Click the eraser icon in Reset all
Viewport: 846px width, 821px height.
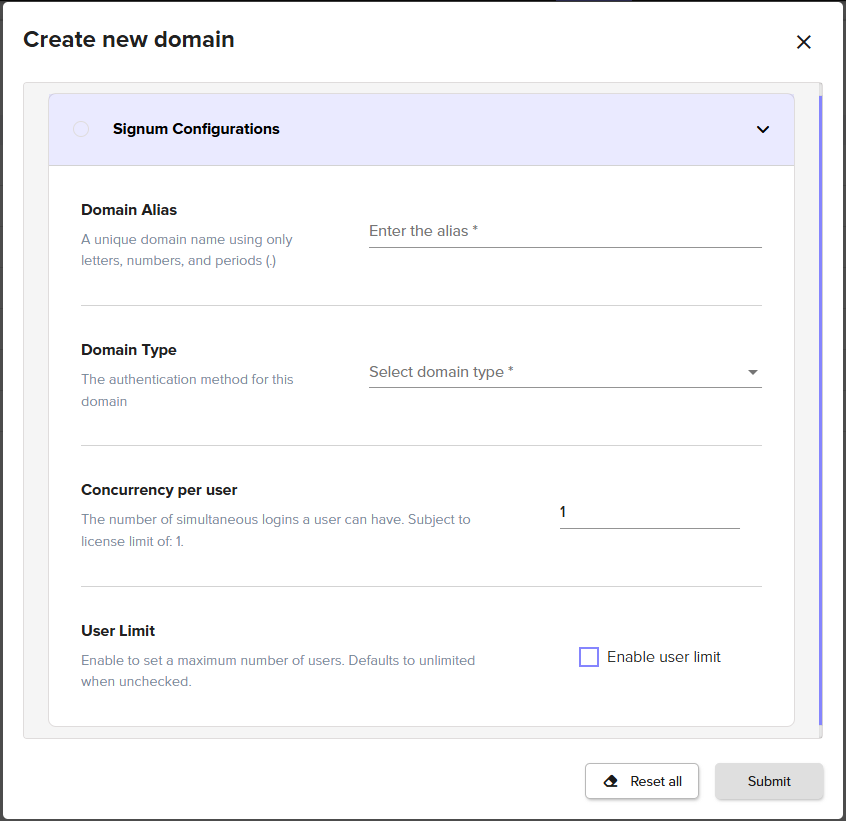tap(611, 781)
